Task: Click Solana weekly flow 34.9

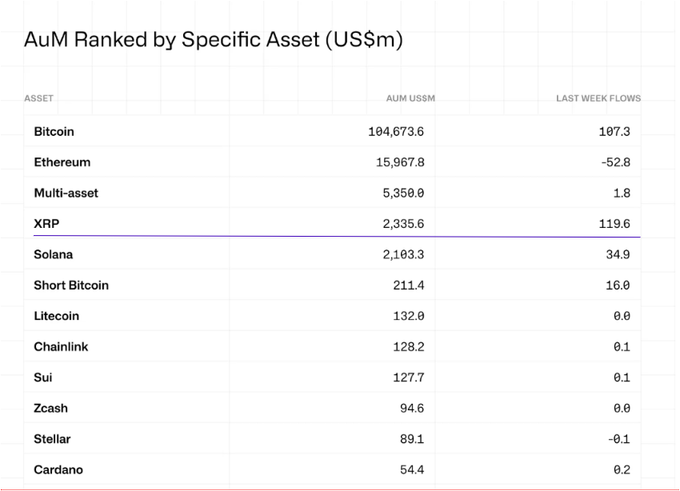Action: click(x=618, y=255)
